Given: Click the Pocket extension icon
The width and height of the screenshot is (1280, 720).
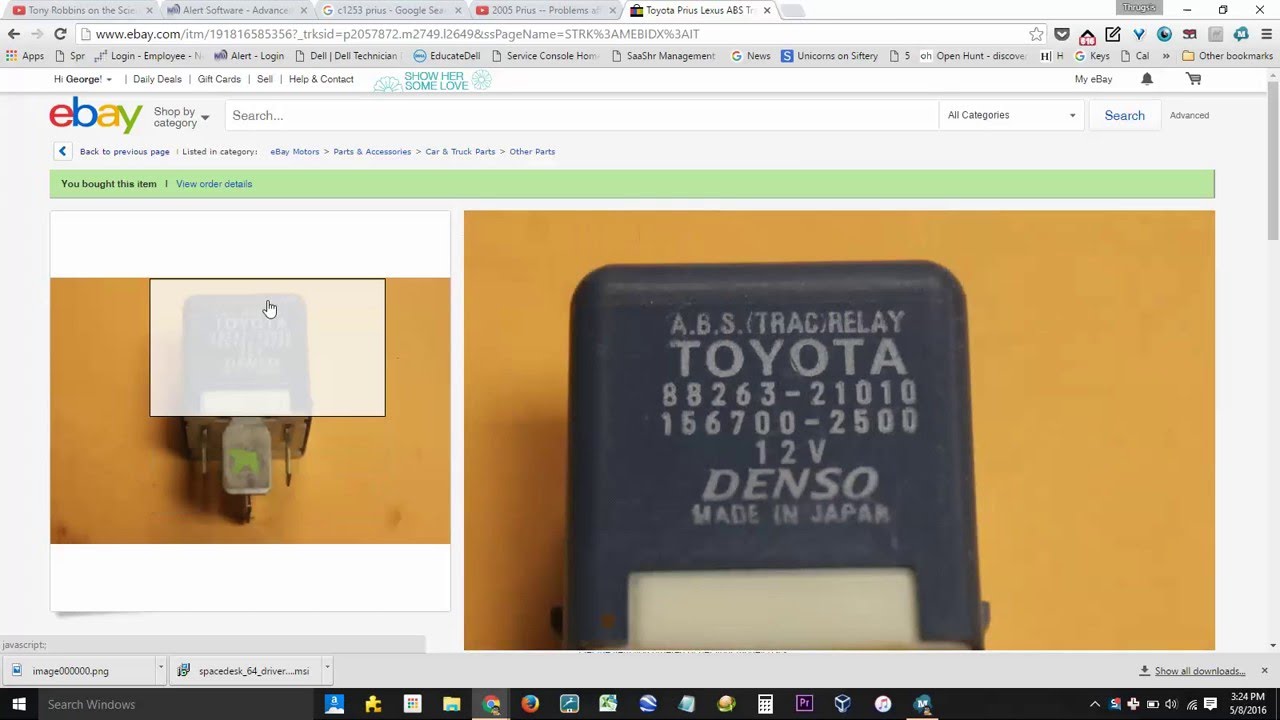Looking at the screenshot, I should [x=1062, y=34].
